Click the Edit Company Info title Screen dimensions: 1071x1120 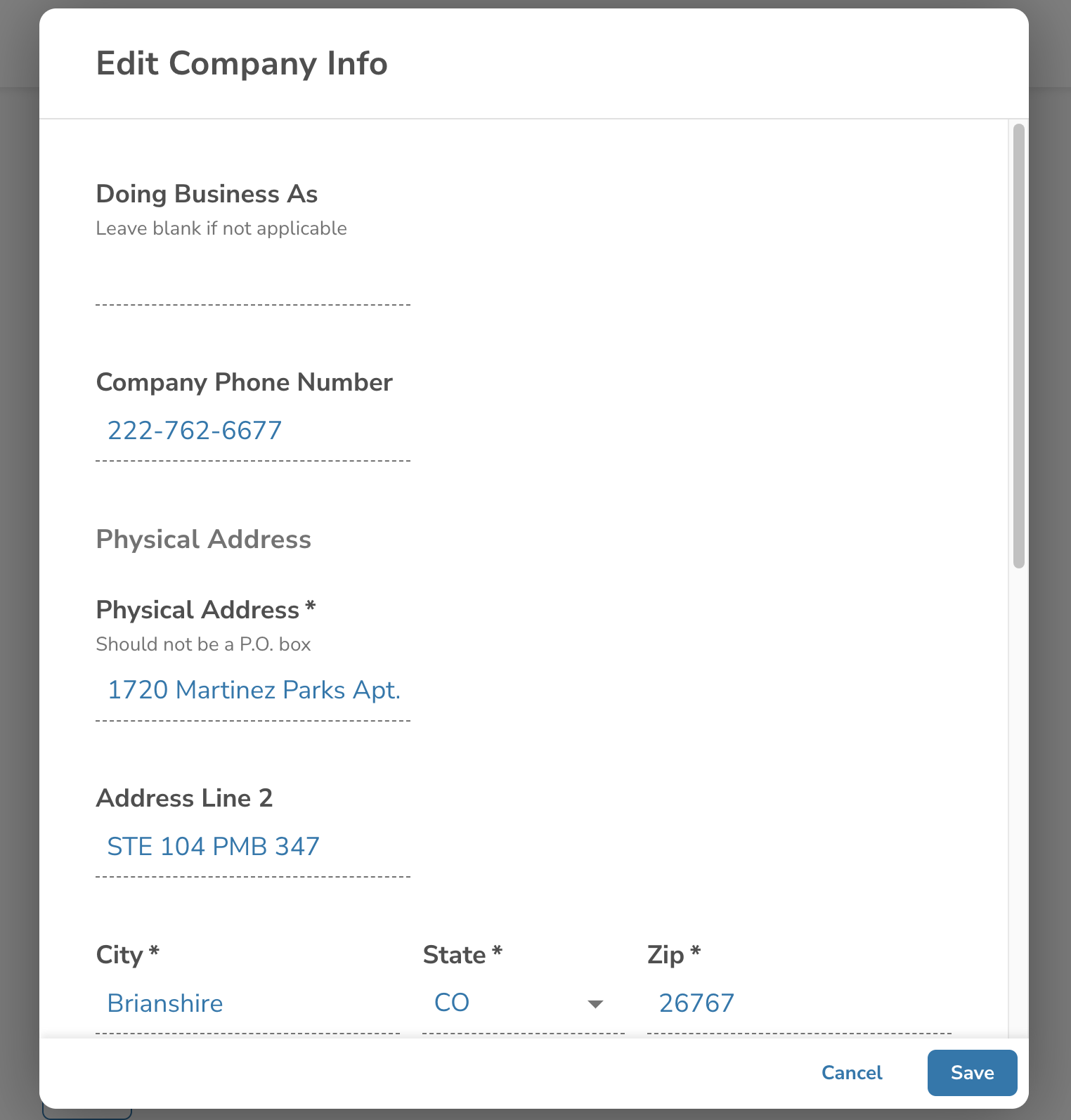(x=242, y=63)
